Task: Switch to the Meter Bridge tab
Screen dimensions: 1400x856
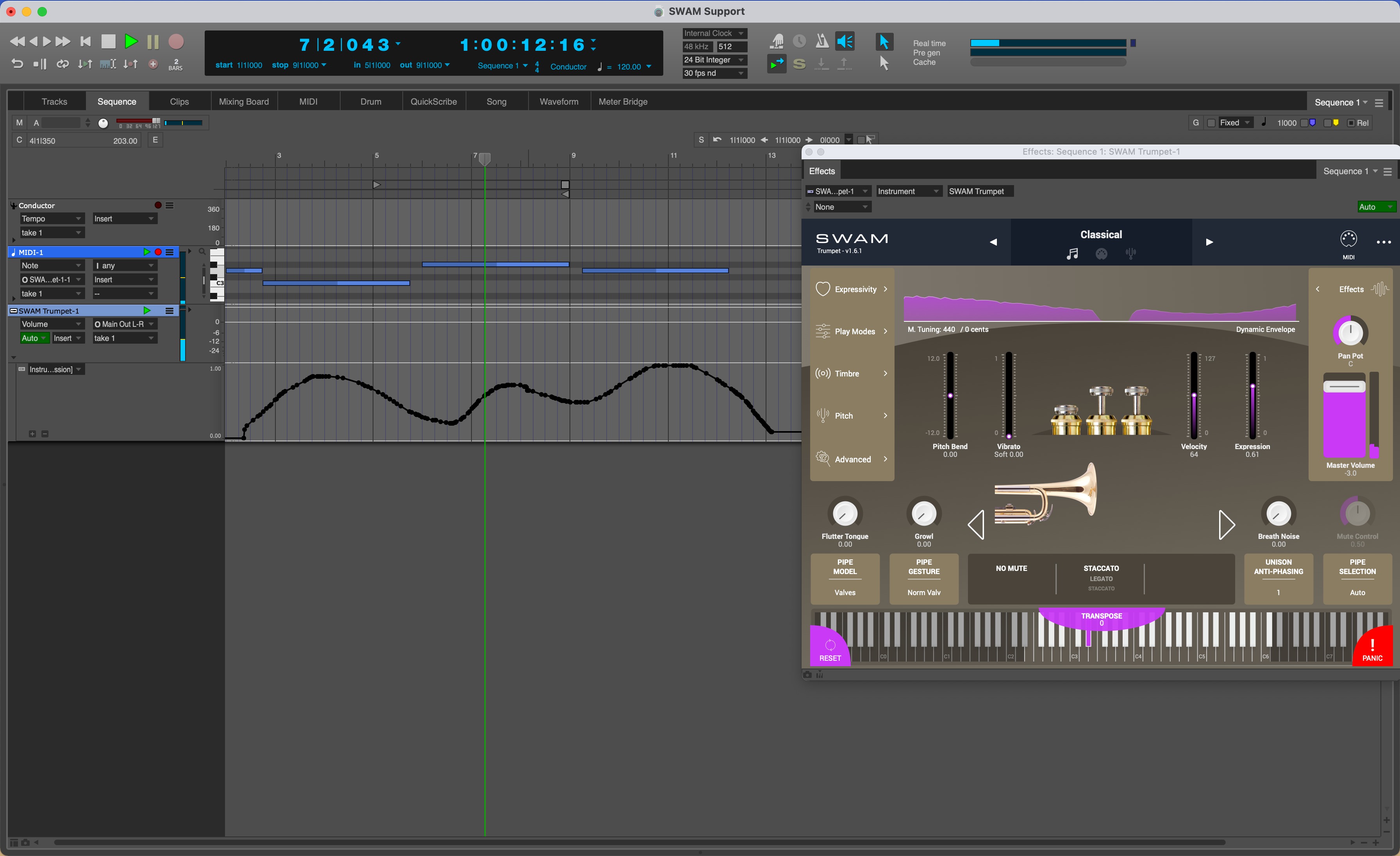Action: pos(623,102)
